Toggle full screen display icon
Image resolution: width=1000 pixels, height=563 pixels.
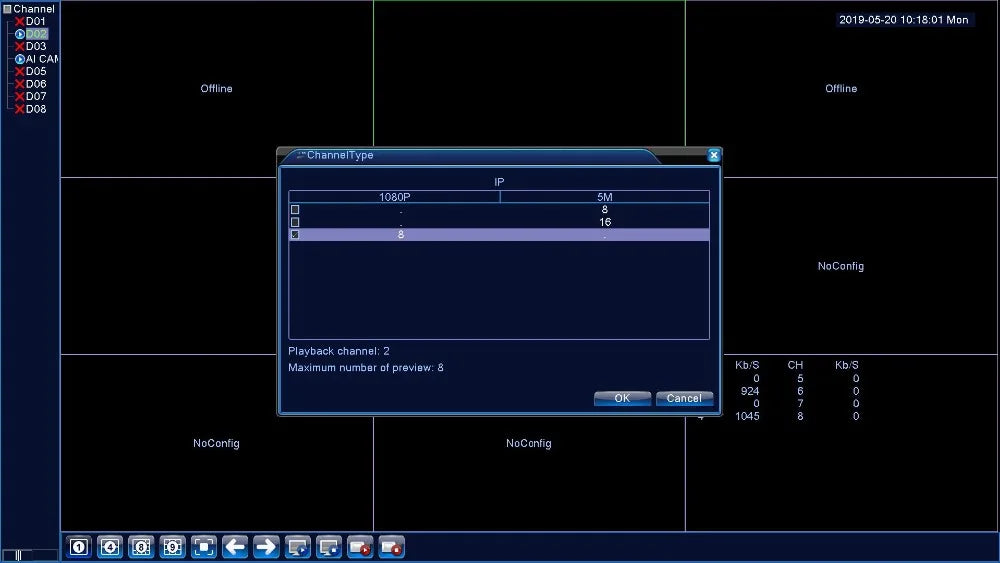[x=204, y=547]
